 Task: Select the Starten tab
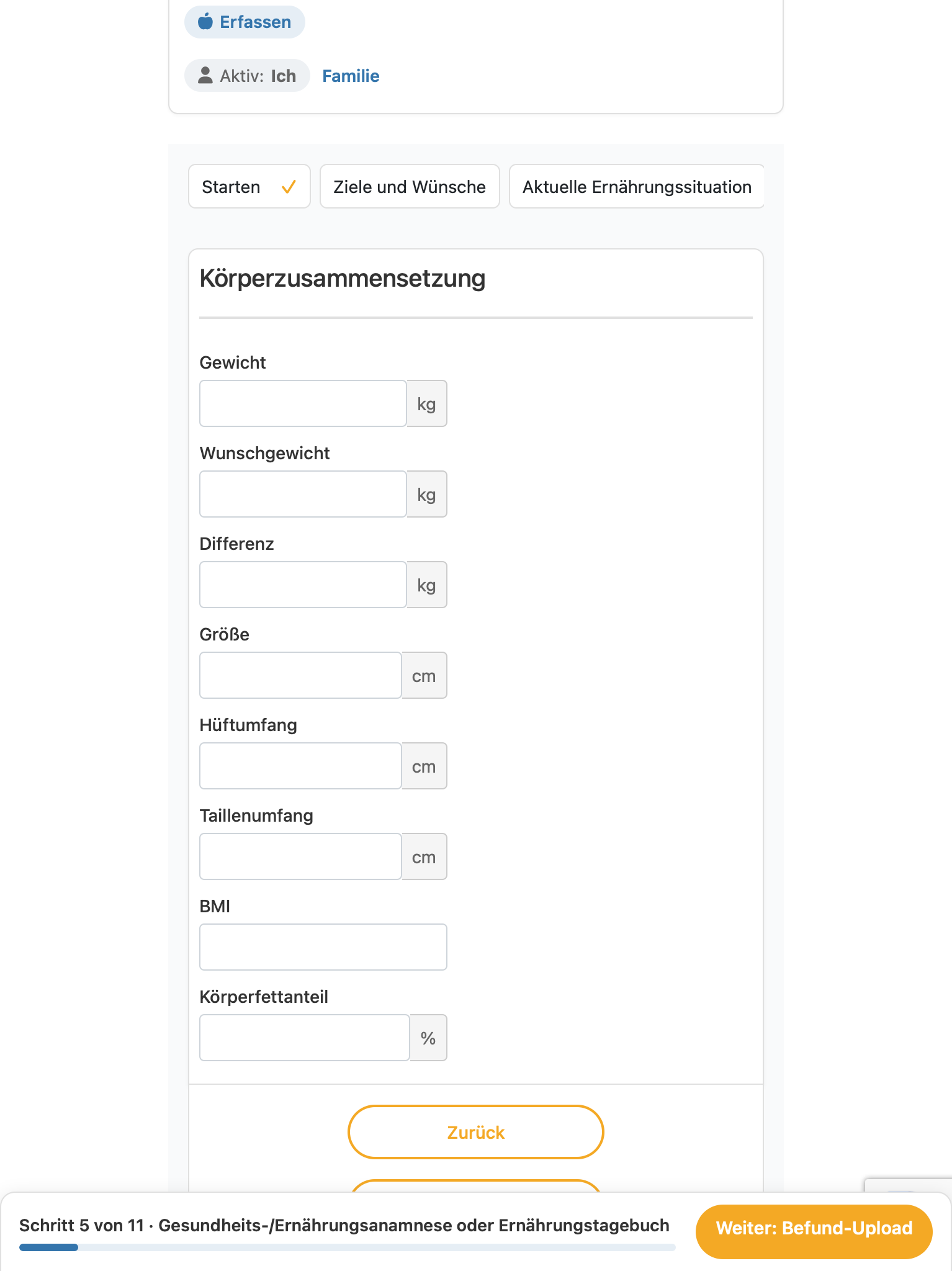pos(249,186)
